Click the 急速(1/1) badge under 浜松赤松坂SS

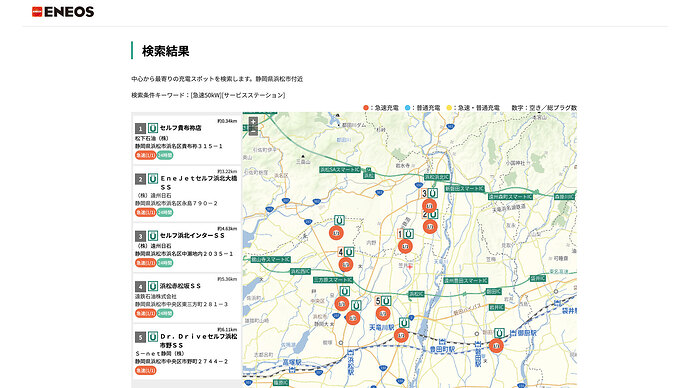tap(145, 314)
